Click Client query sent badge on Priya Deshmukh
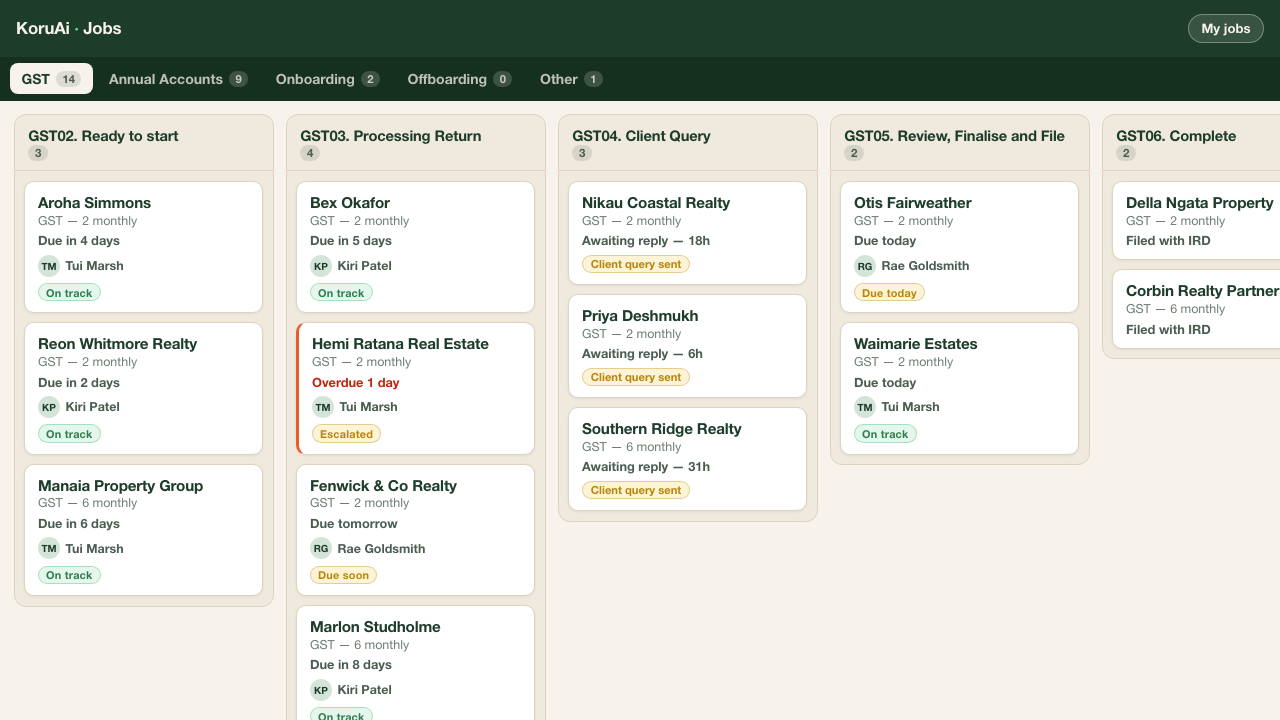 pyautogui.click(x=636, y=378)
